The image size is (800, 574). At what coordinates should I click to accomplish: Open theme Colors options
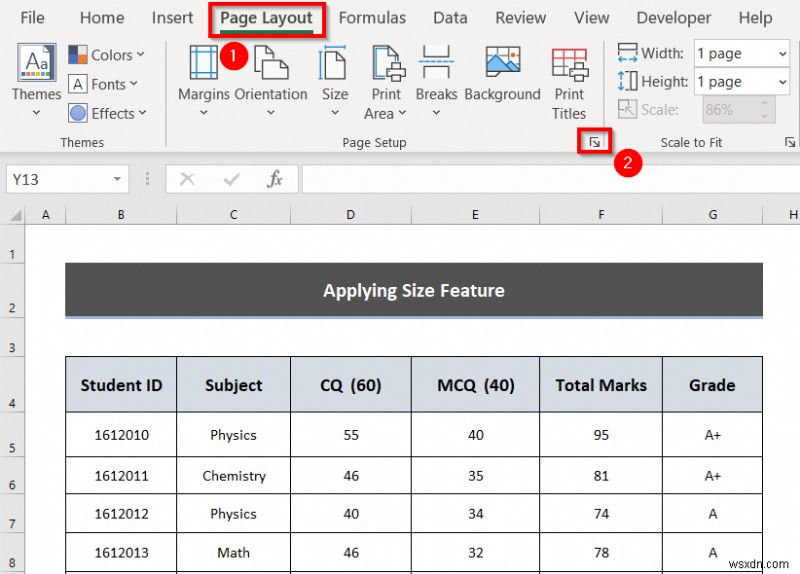coord(107,55)
